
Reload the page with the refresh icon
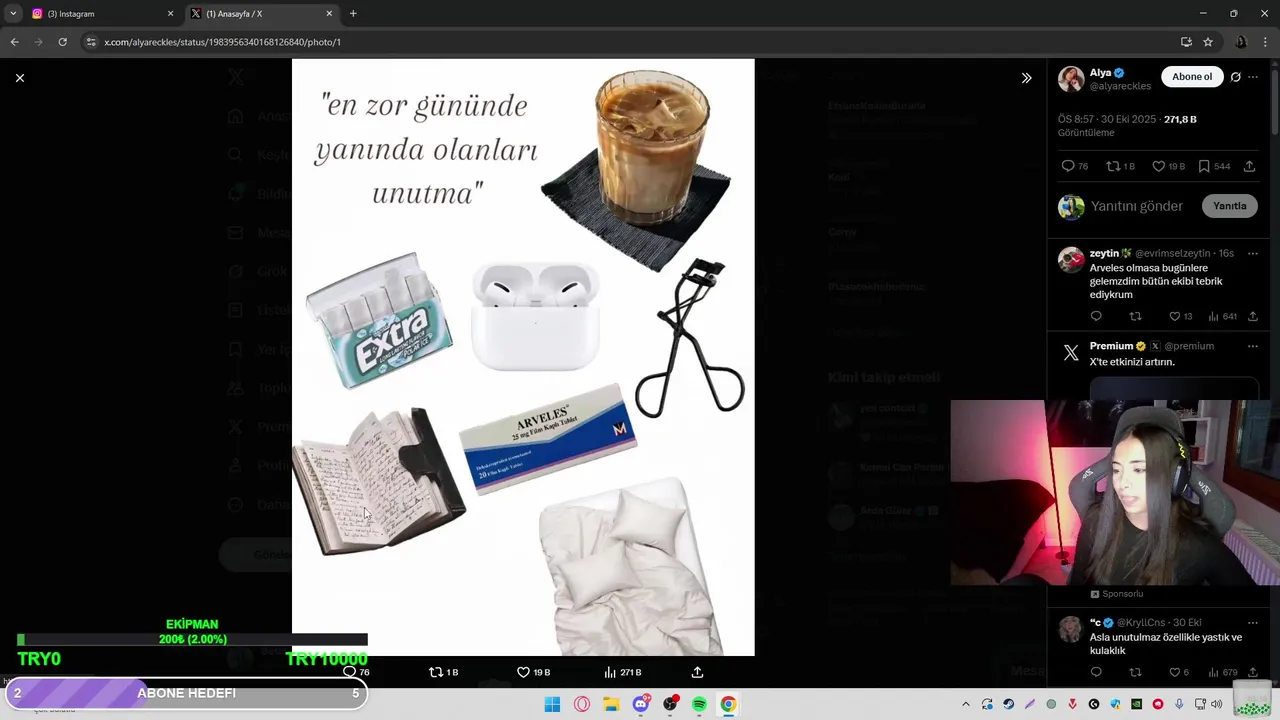(x=62, y=42)
